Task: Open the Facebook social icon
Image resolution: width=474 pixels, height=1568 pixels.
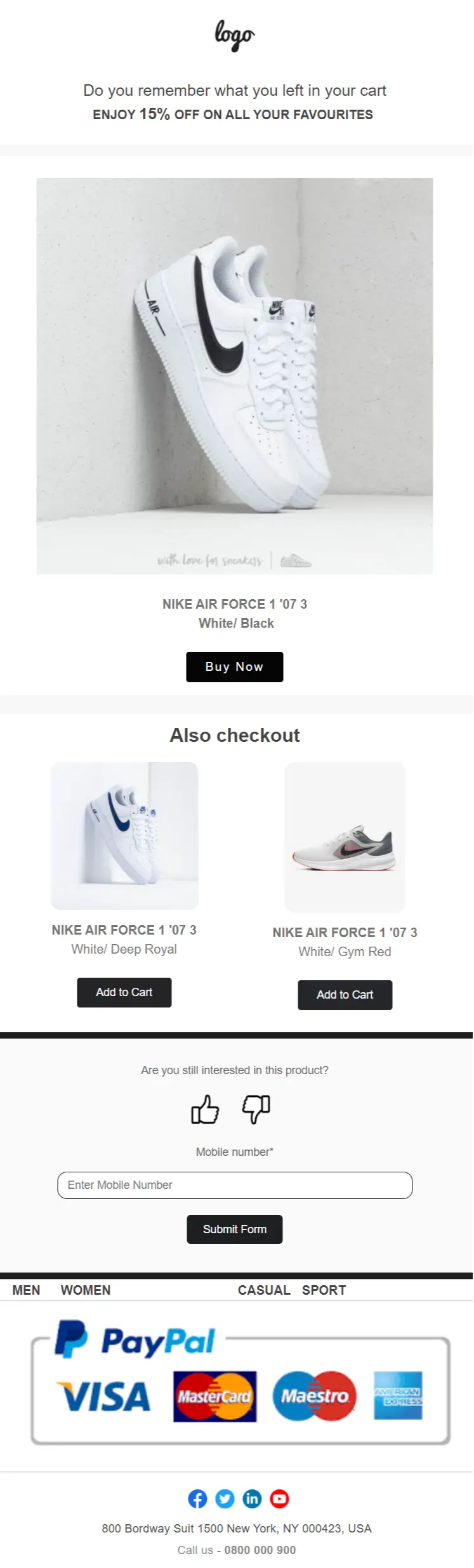Action: click(197, 1498)
